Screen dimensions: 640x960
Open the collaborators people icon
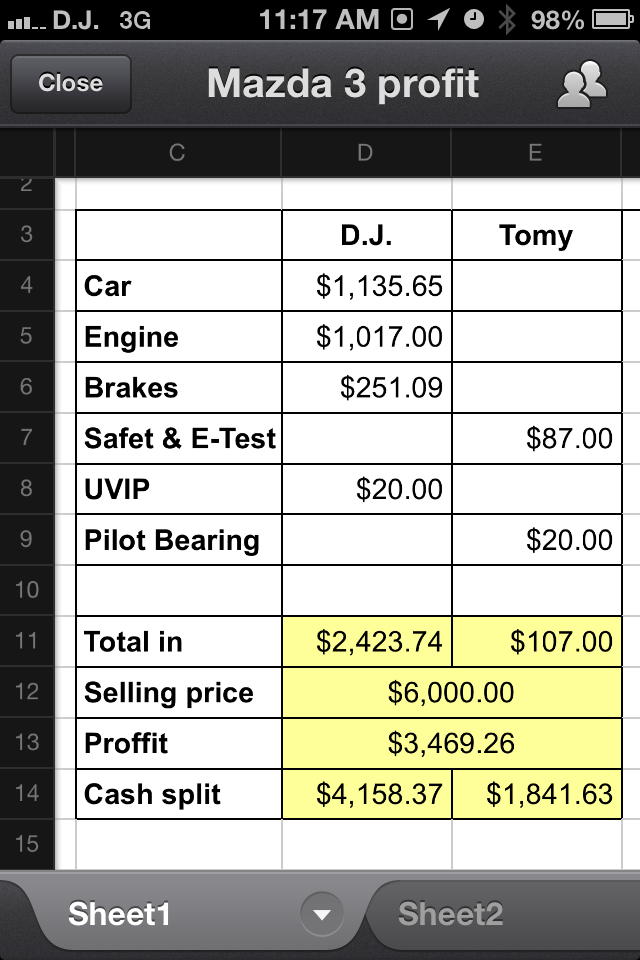[x=581, y=84]
